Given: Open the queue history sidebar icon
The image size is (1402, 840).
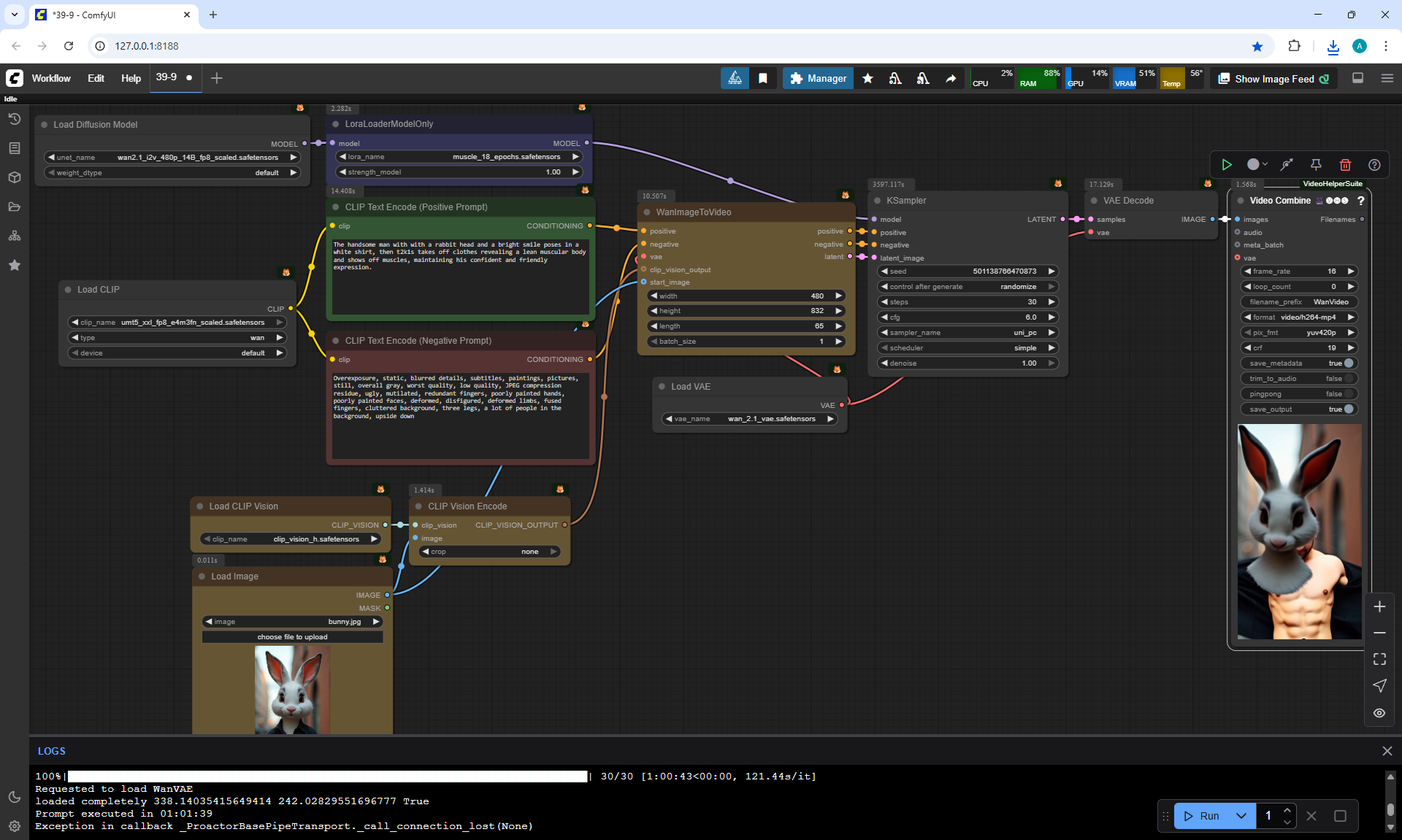Looking at the screenshot, I should pos(15,119).
